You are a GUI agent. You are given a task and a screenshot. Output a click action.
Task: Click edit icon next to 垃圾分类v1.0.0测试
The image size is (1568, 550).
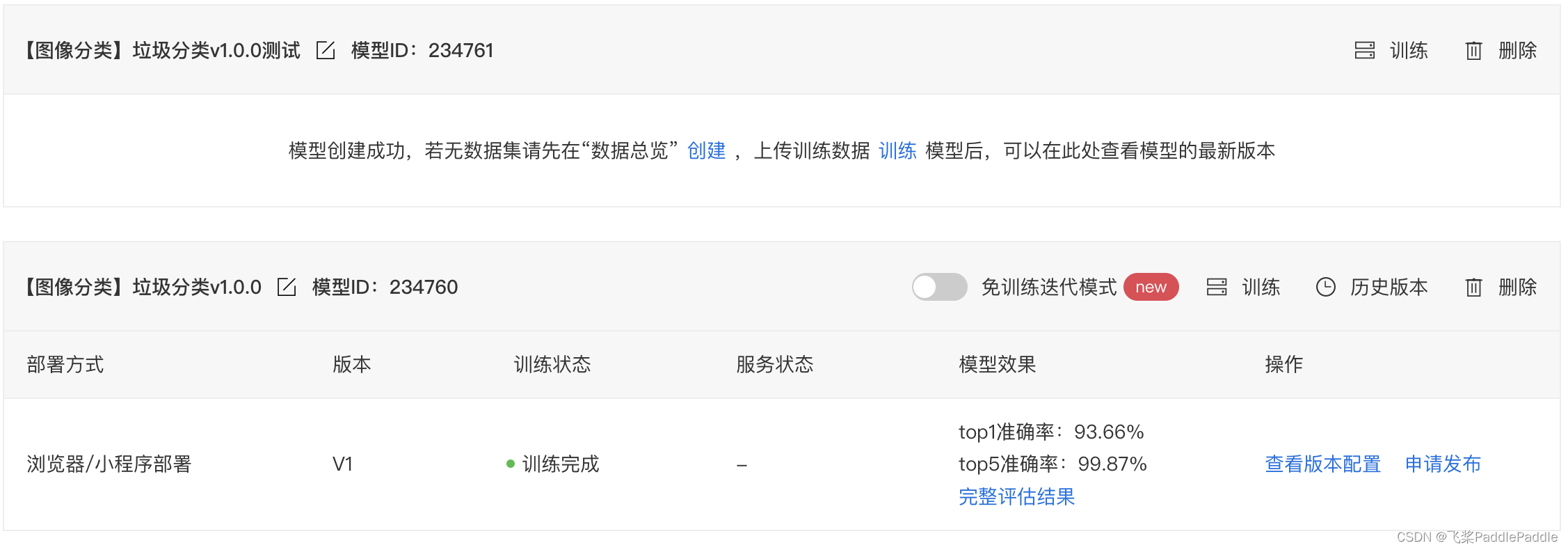326,51
